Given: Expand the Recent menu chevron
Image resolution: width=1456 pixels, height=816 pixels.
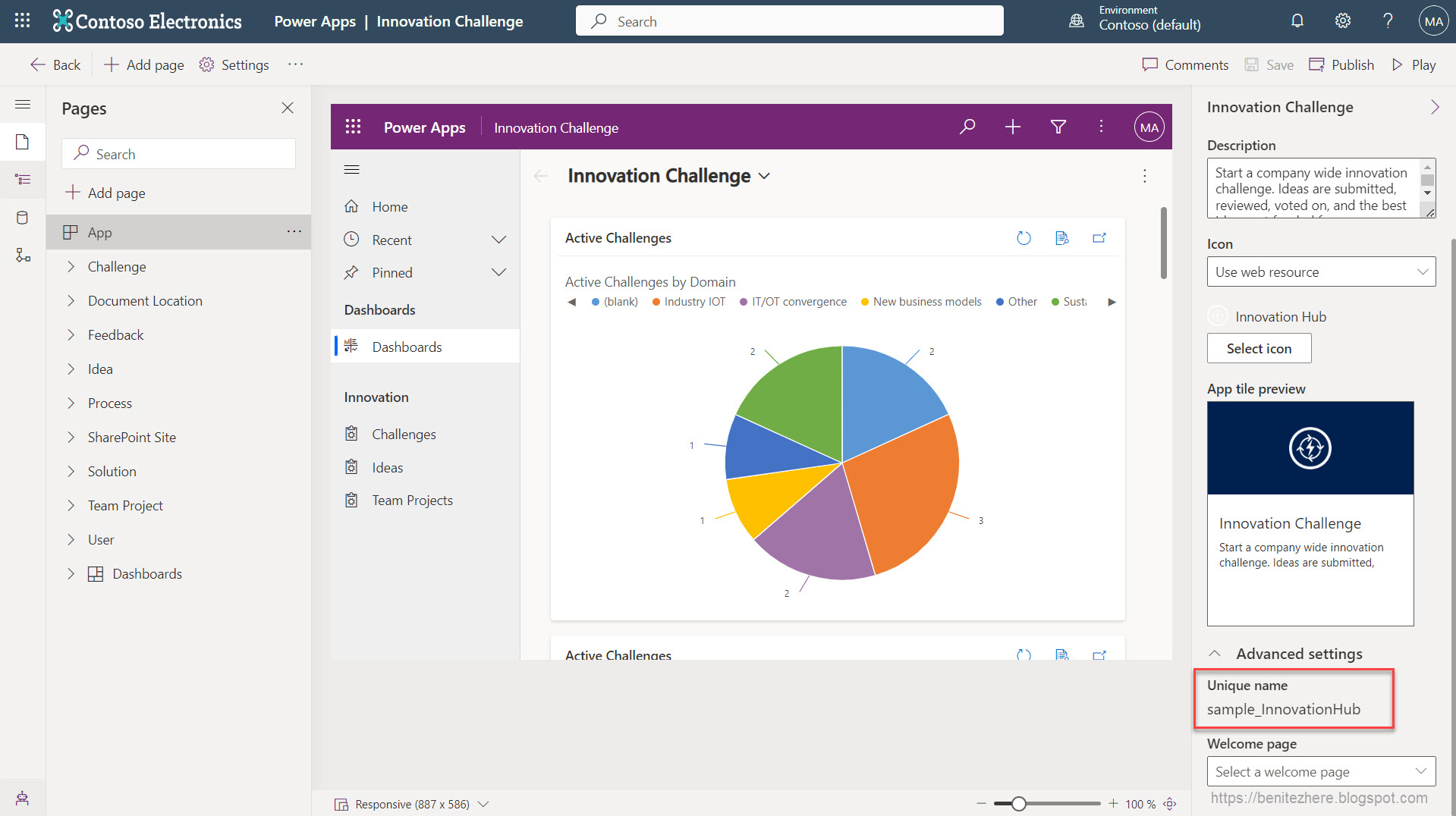Looking at the screenshot, I should click(x=498, y=240).
